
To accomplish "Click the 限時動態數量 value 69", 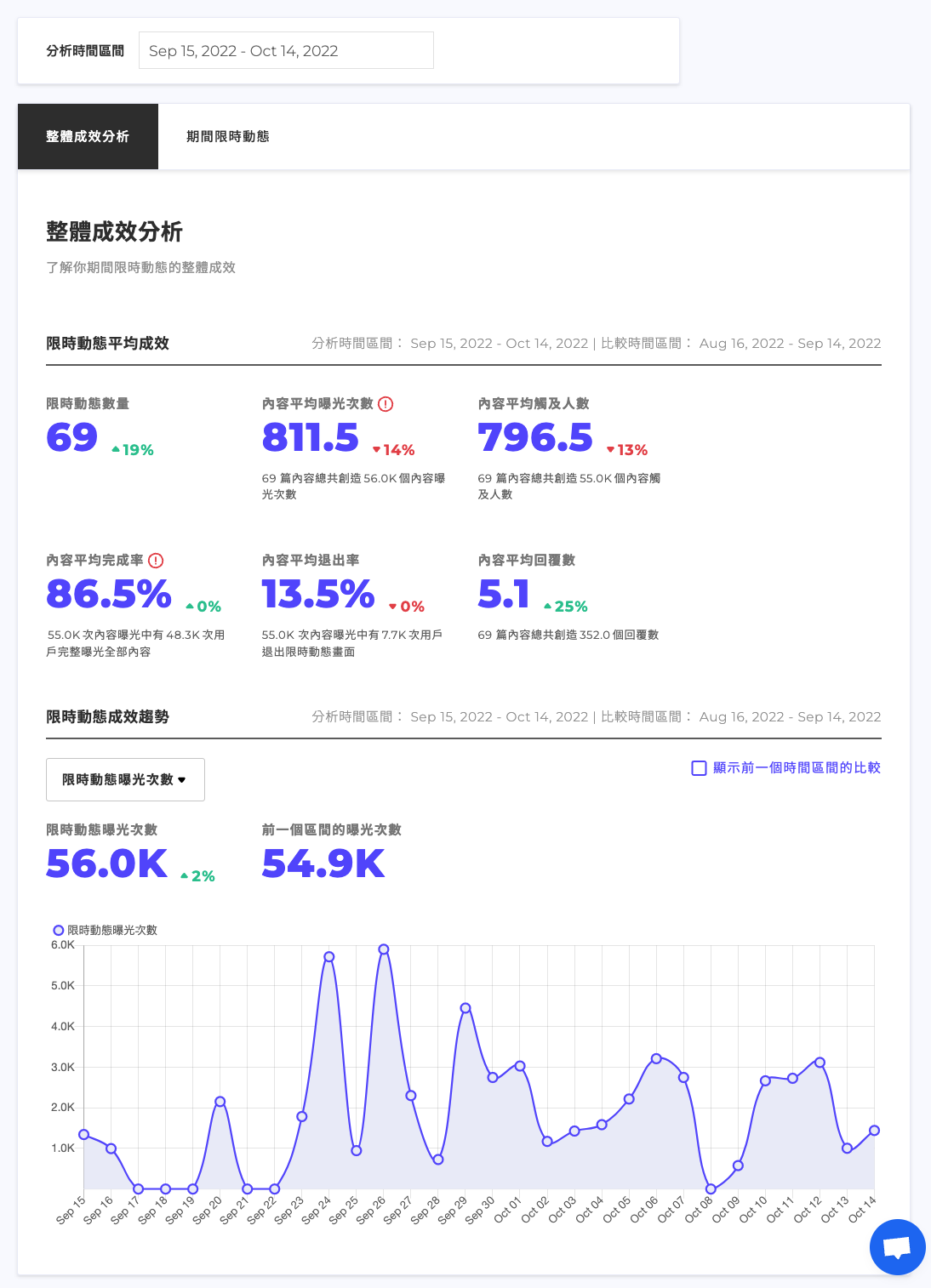I will pos(72,437).
